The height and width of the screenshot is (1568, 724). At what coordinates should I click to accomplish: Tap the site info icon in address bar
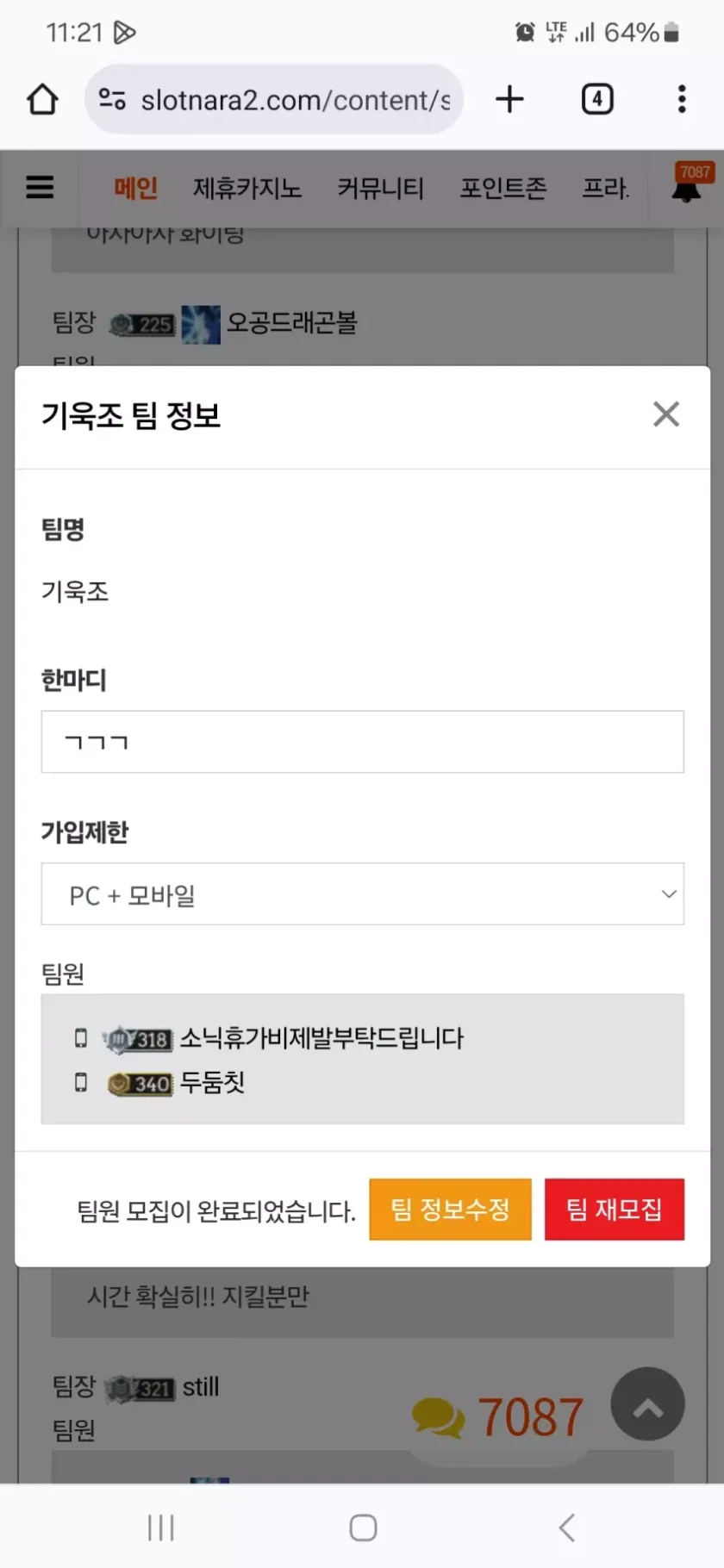tap(112, 100)
